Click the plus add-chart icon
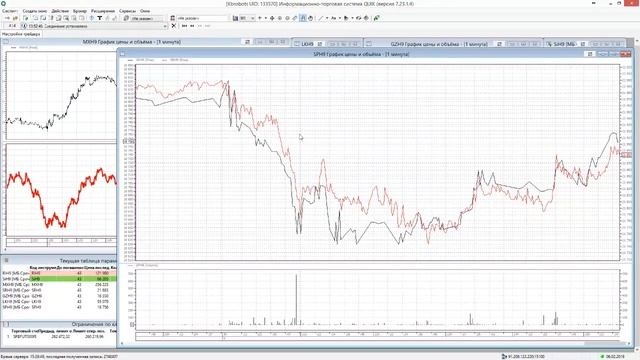This screenshot has height=360, width=640. 260,18
